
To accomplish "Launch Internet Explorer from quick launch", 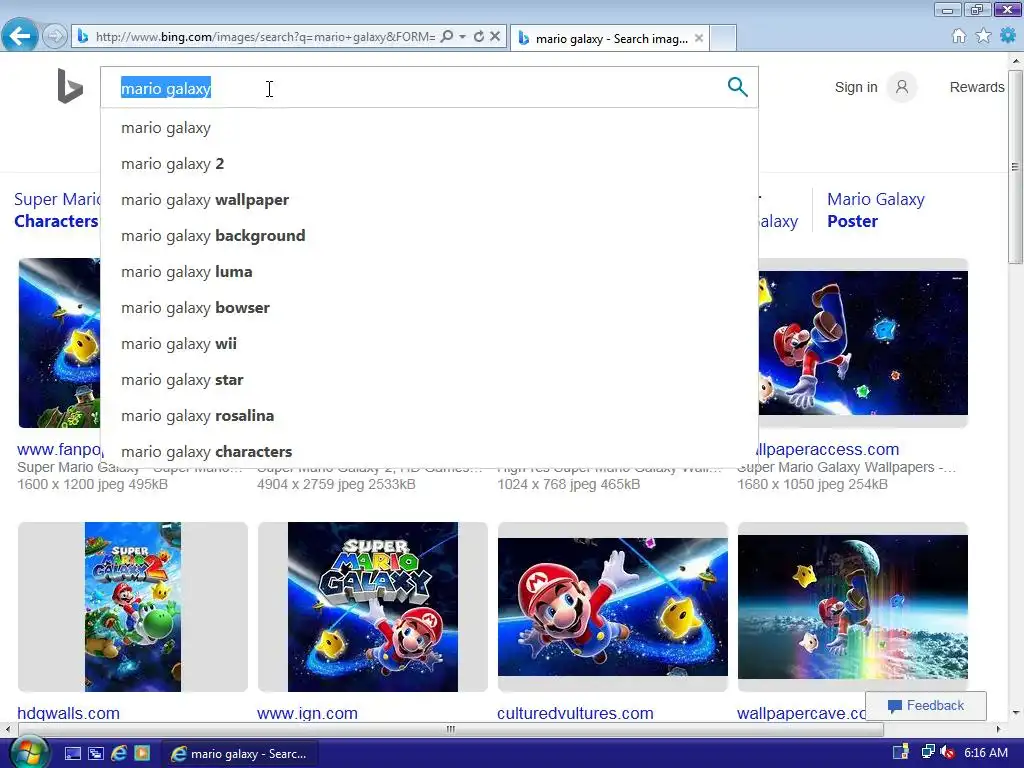I will coord(119,753).
